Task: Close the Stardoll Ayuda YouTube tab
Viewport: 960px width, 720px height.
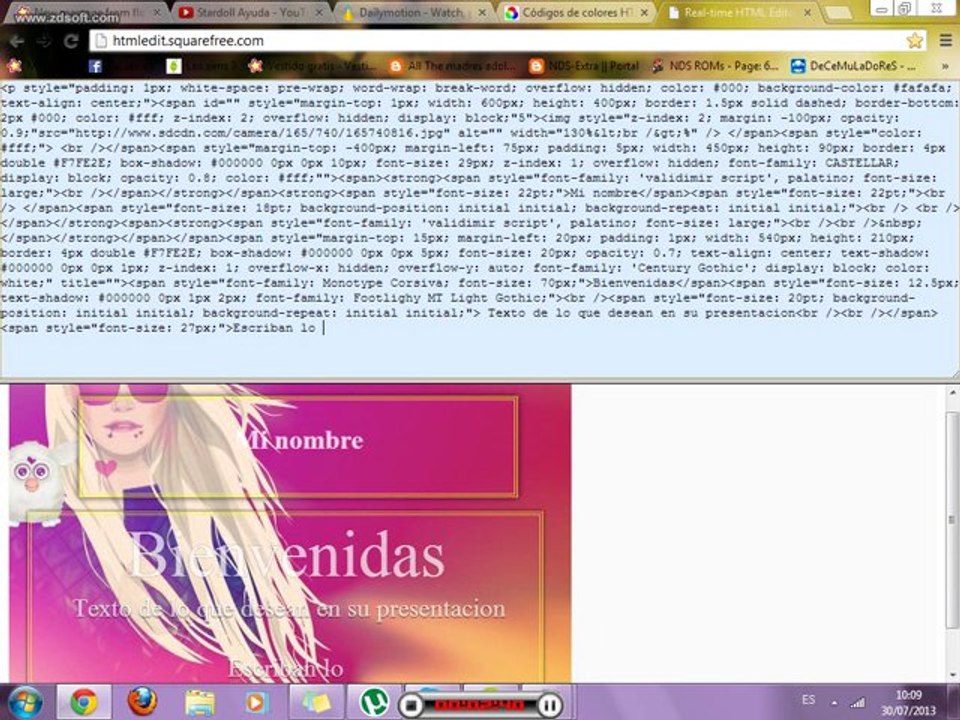Action: click(x=319, y=12)
